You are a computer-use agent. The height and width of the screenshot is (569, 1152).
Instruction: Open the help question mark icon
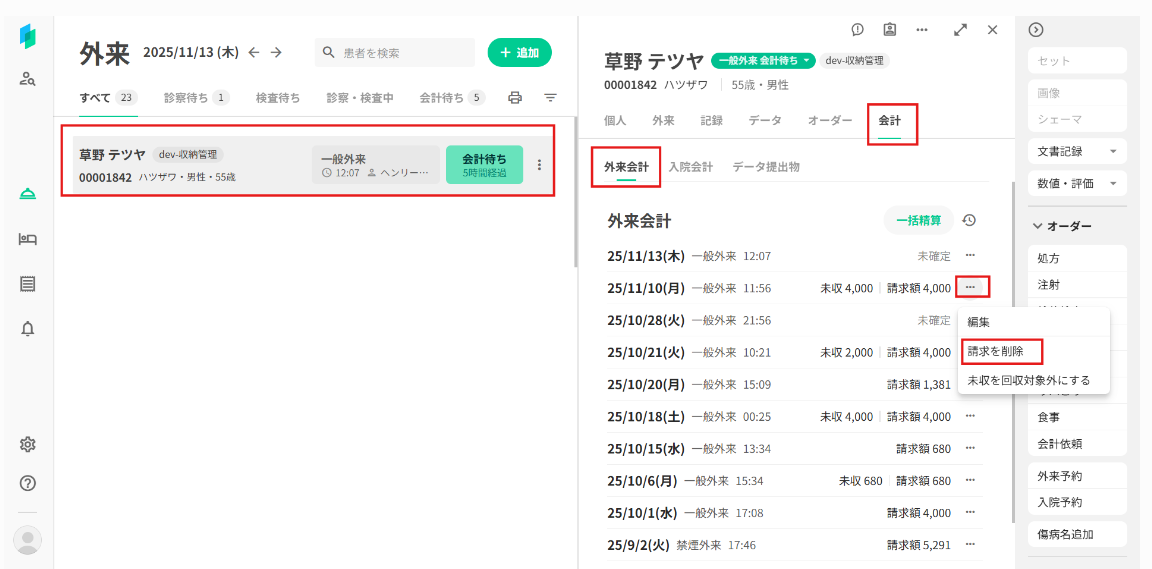(28, 483)
